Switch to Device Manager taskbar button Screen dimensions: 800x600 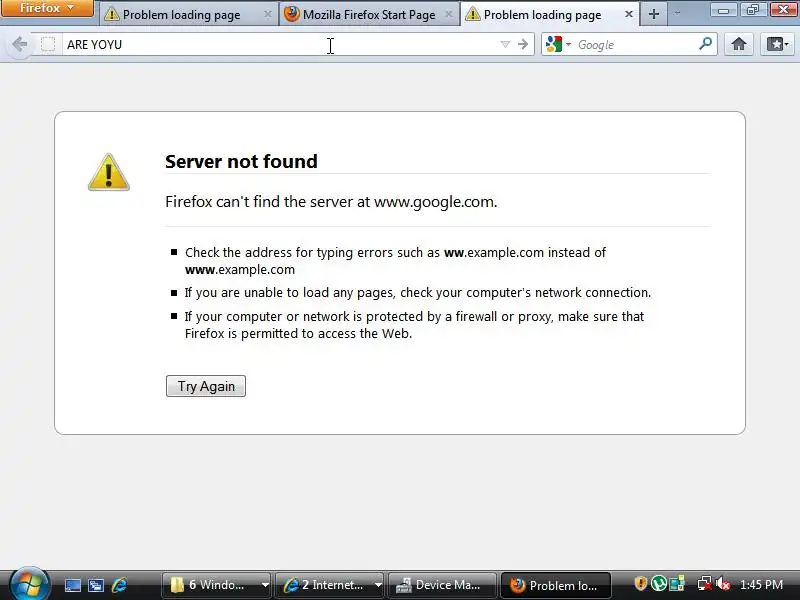[442, 585]
